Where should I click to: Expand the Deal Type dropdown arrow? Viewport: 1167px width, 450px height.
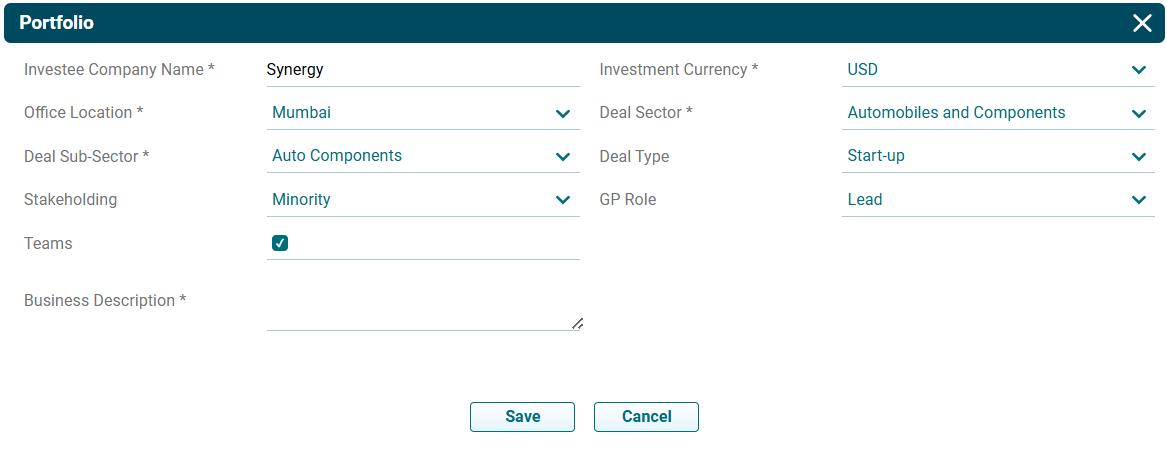click(1138, 157)
